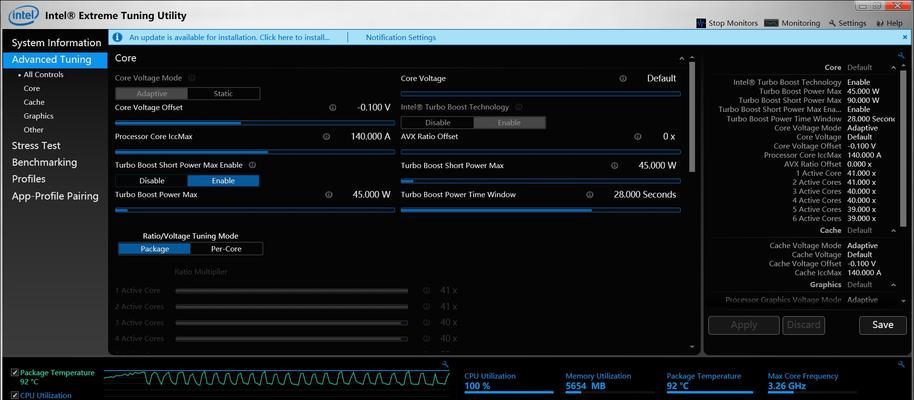Open Settings wrench icon in title bar
This screenshot has height=400, width=914.
click(832, 23)
